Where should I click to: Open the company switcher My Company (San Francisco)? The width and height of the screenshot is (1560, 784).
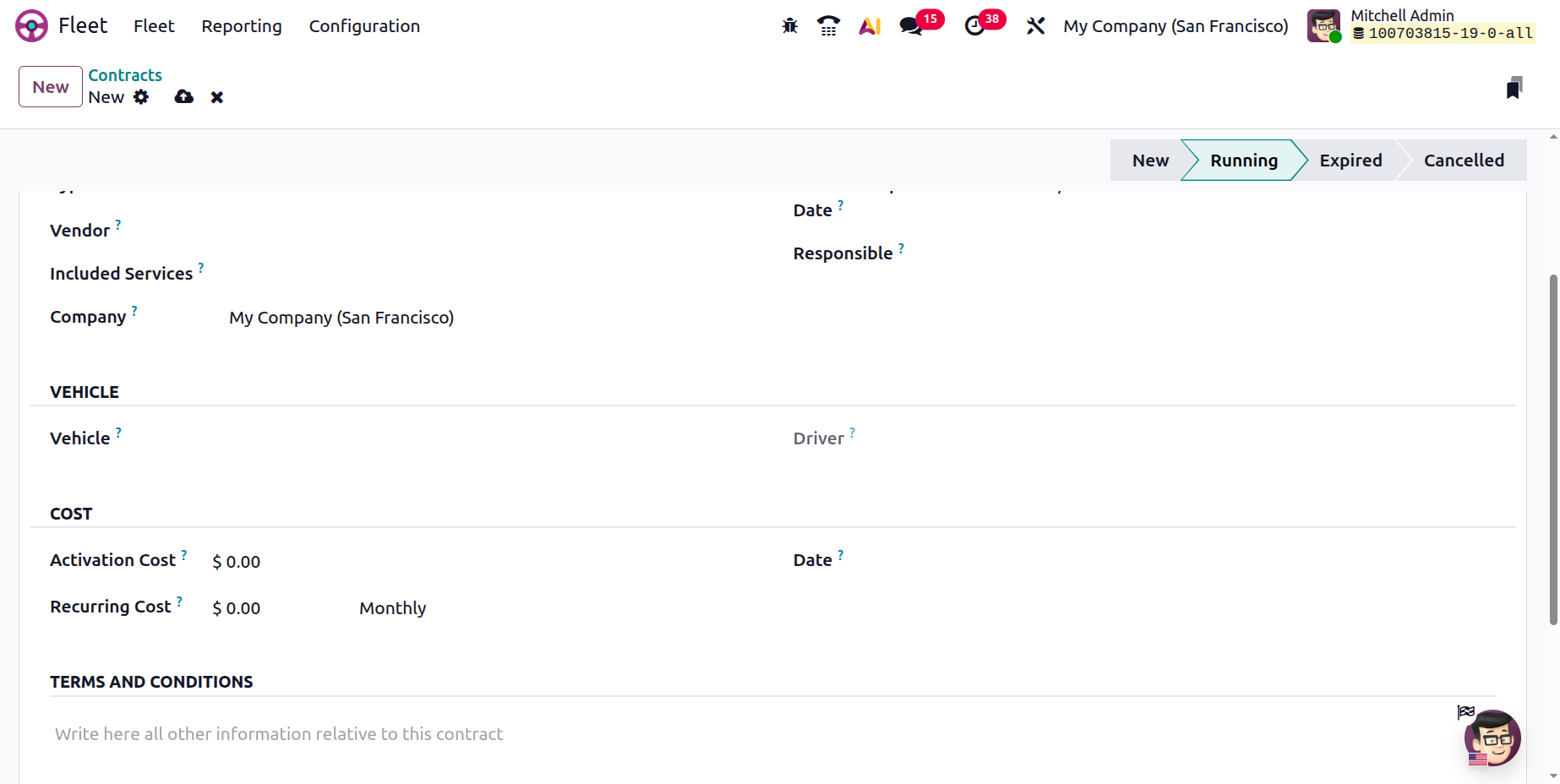[x=1175, y=26]
